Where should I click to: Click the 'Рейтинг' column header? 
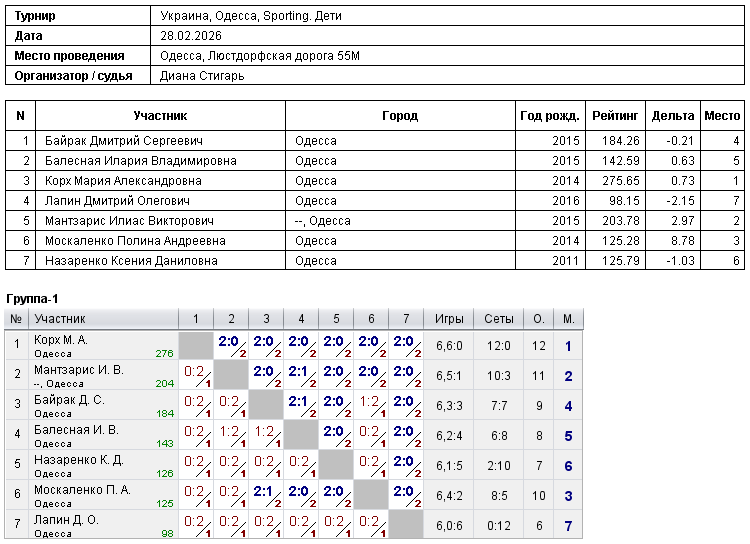click(x=615, y=116)
